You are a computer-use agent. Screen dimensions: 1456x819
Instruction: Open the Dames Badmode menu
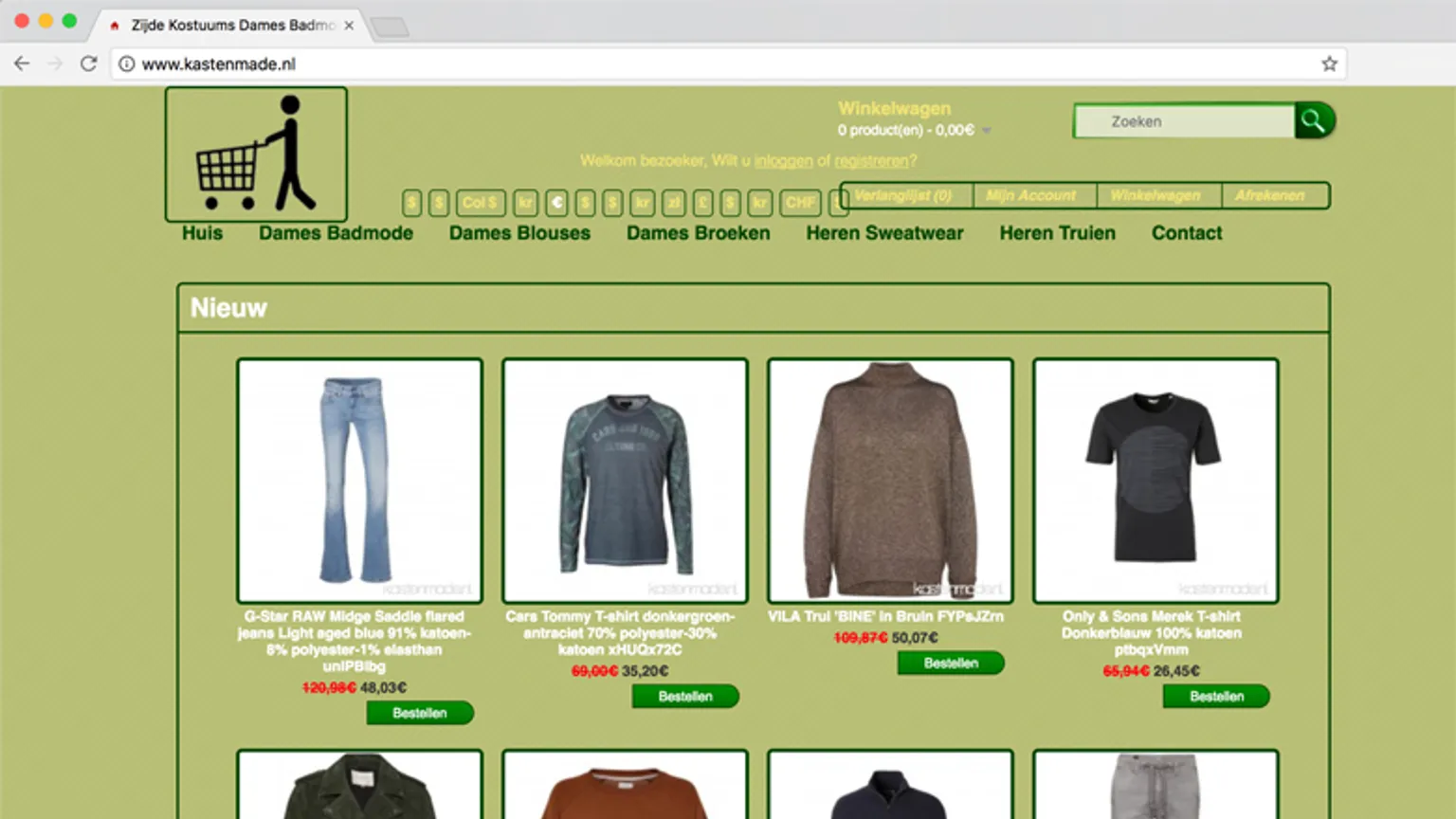[336, 233]
